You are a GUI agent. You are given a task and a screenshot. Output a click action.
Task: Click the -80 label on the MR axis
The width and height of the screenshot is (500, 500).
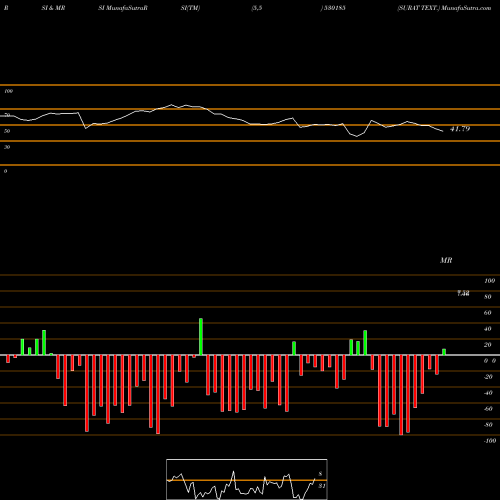coord(488,425)
